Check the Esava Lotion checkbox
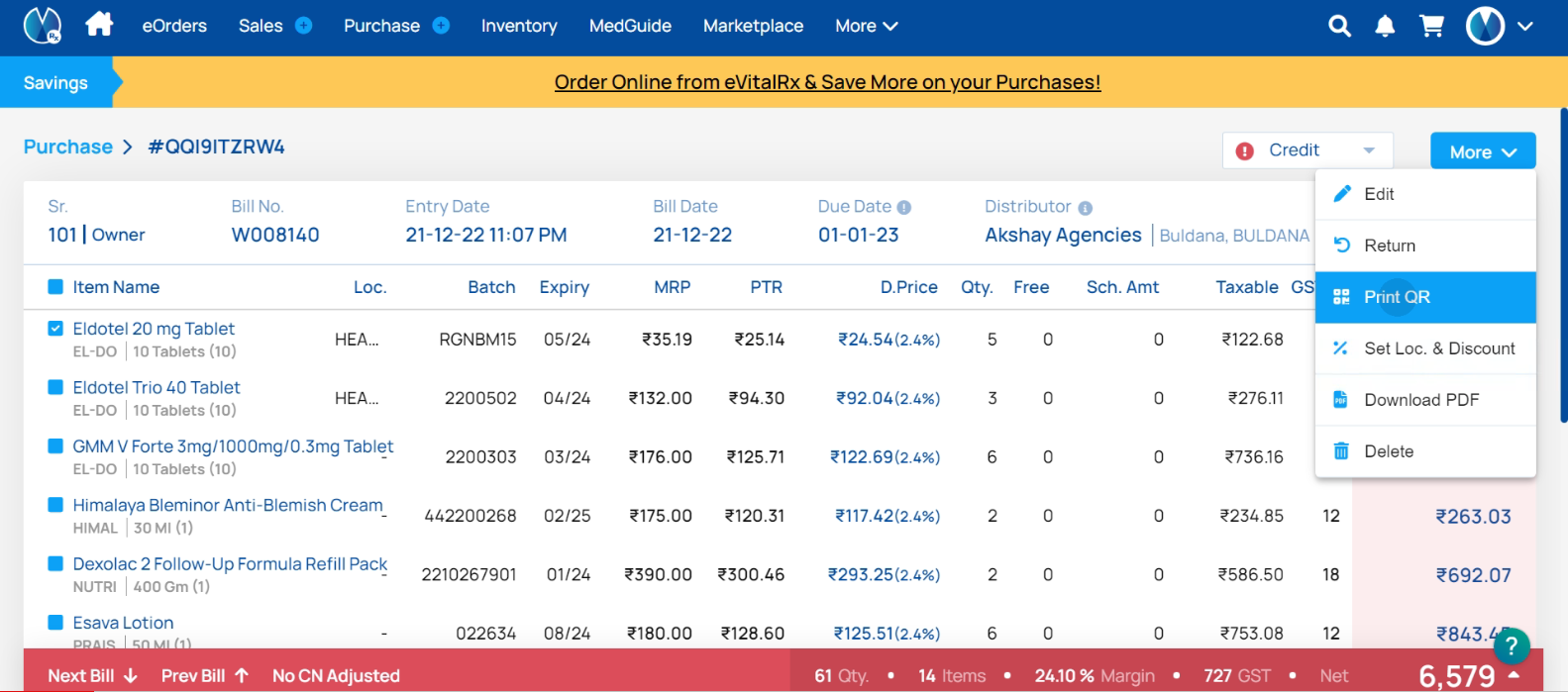 click(x=55, y=623)
